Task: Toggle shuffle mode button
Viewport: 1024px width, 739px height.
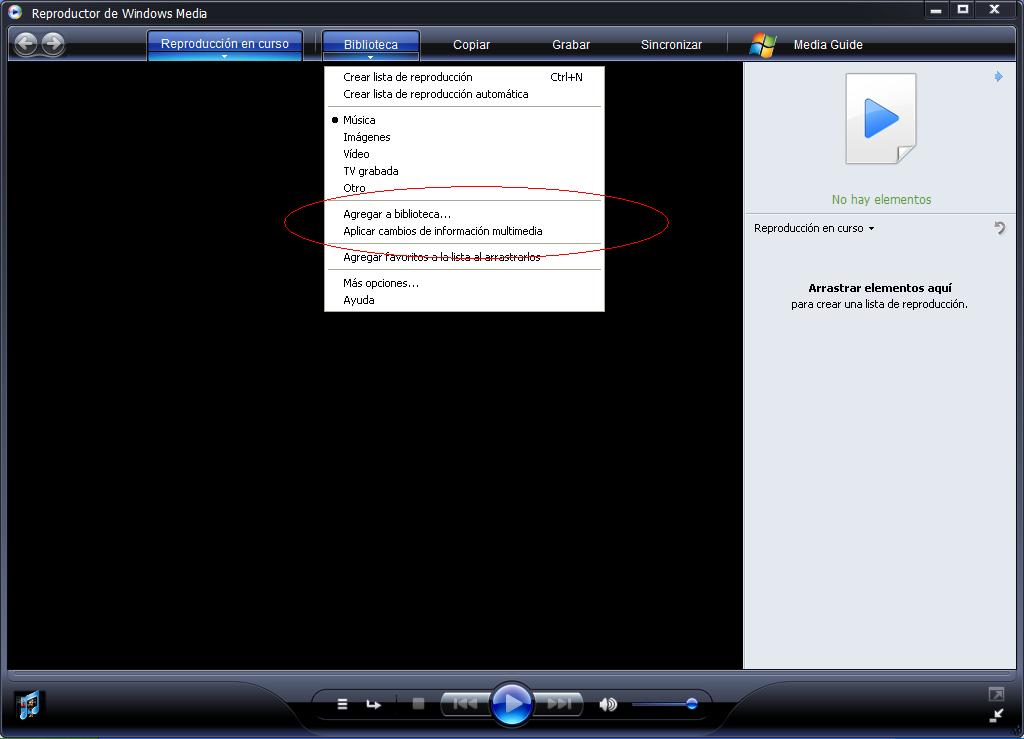Action: click(342, 704)
